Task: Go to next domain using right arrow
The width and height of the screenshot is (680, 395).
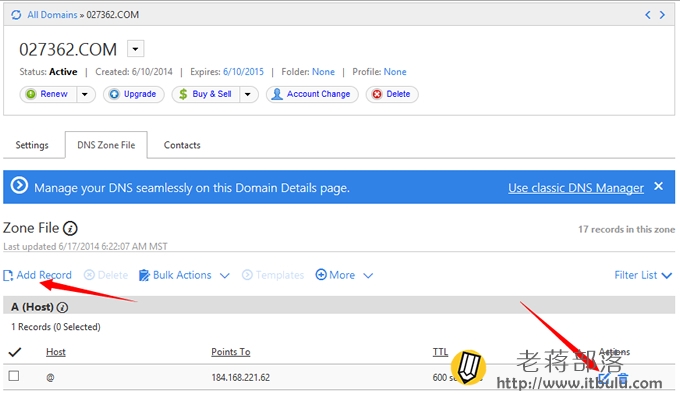Action: (662, 15)
